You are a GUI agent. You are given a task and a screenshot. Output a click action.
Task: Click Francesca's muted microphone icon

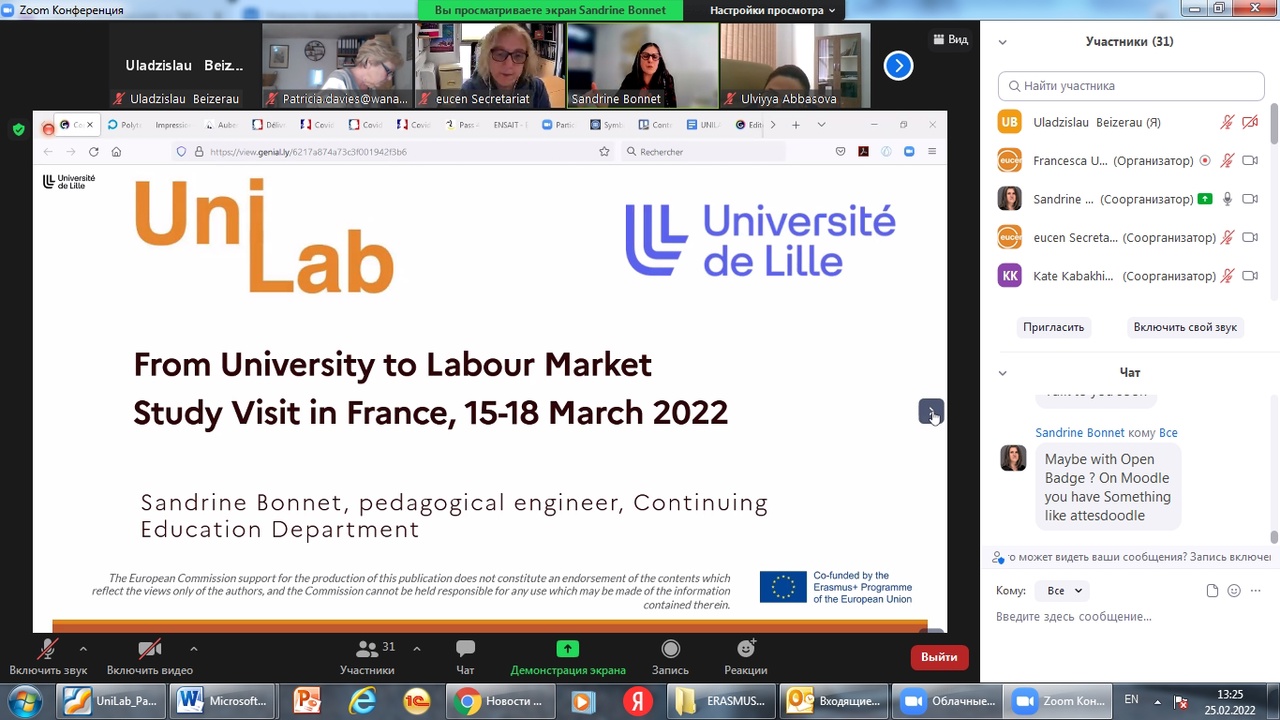tap(1227, 160)
